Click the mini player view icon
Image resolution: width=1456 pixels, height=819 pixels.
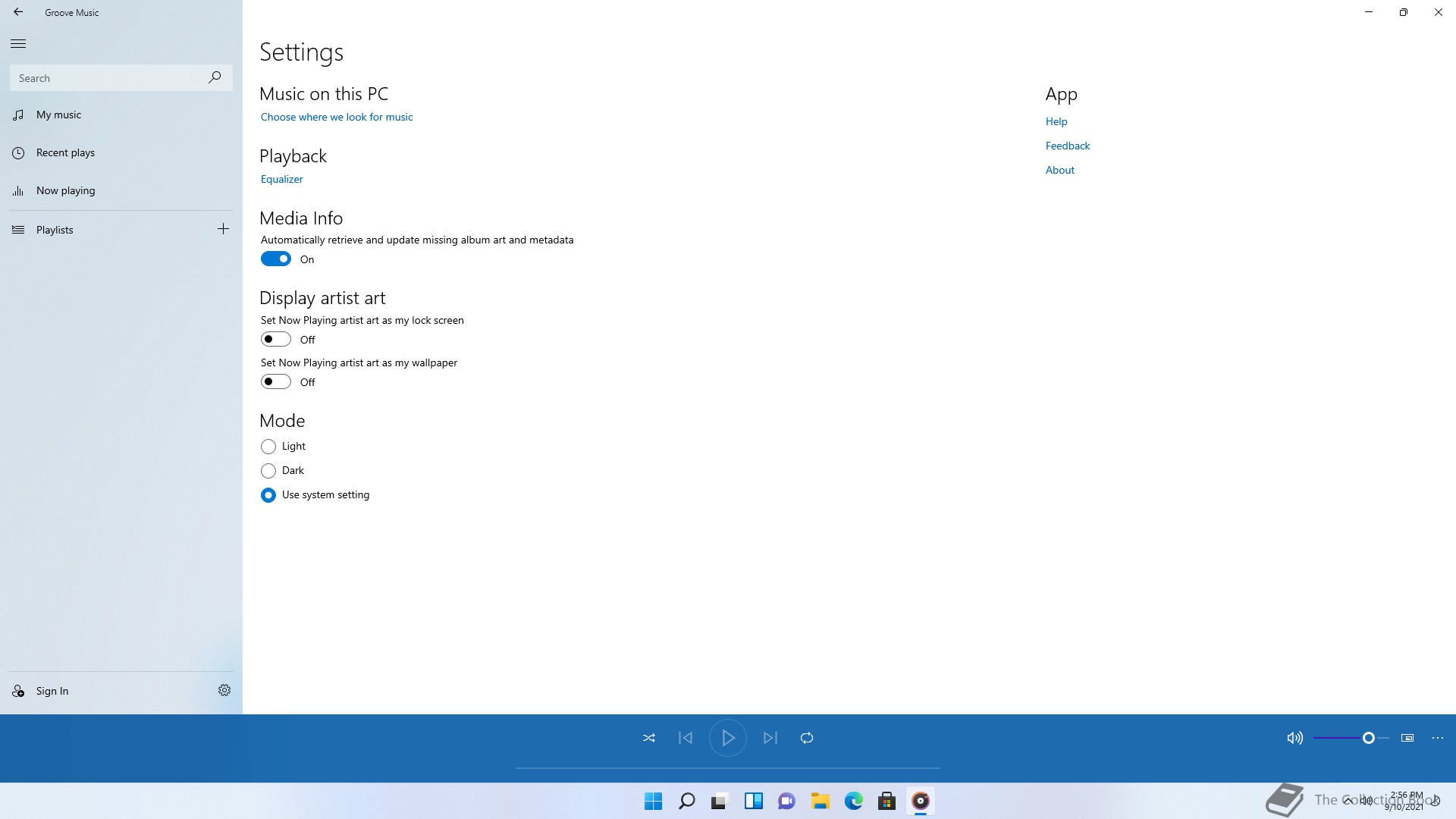point(1407,738)
